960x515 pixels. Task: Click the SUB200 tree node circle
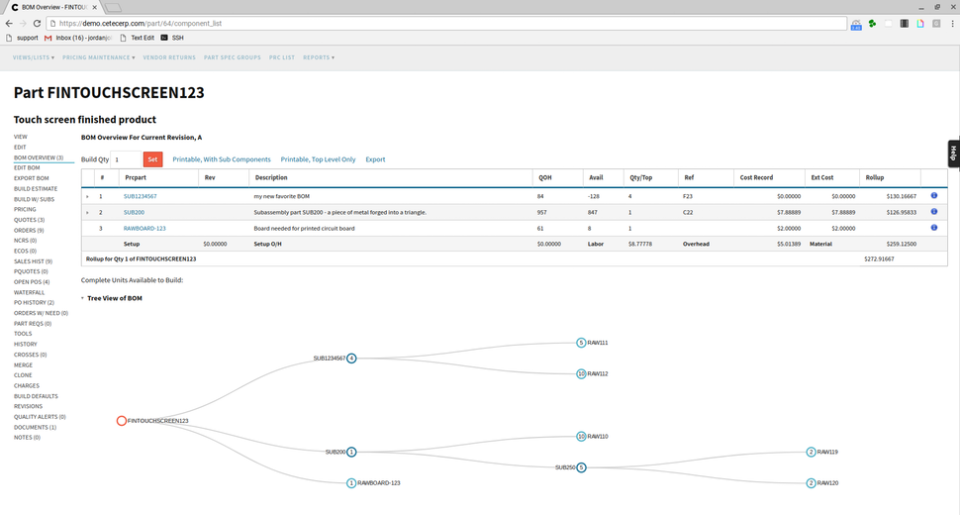[351, 452]
